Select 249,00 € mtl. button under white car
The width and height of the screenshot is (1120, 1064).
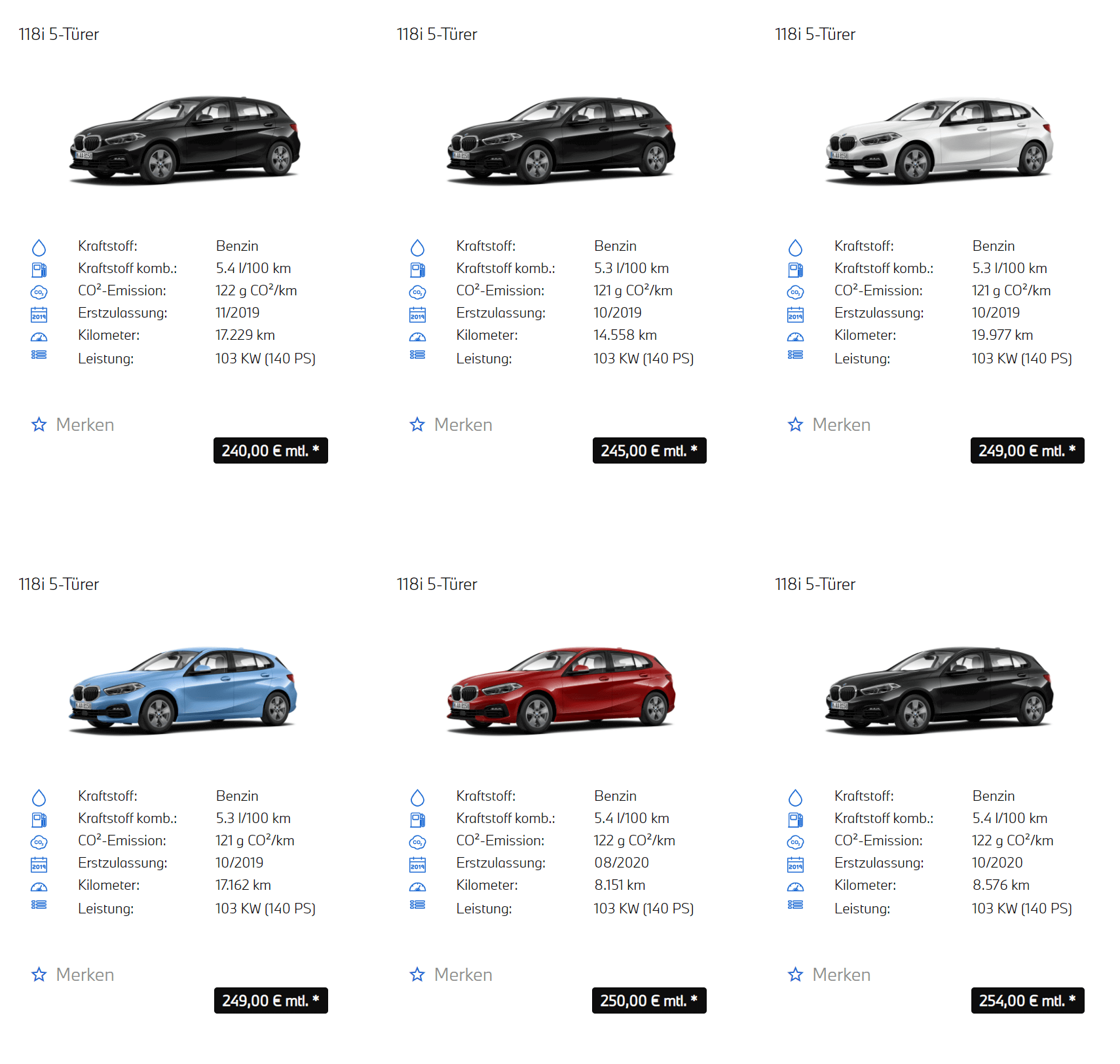1027,450
